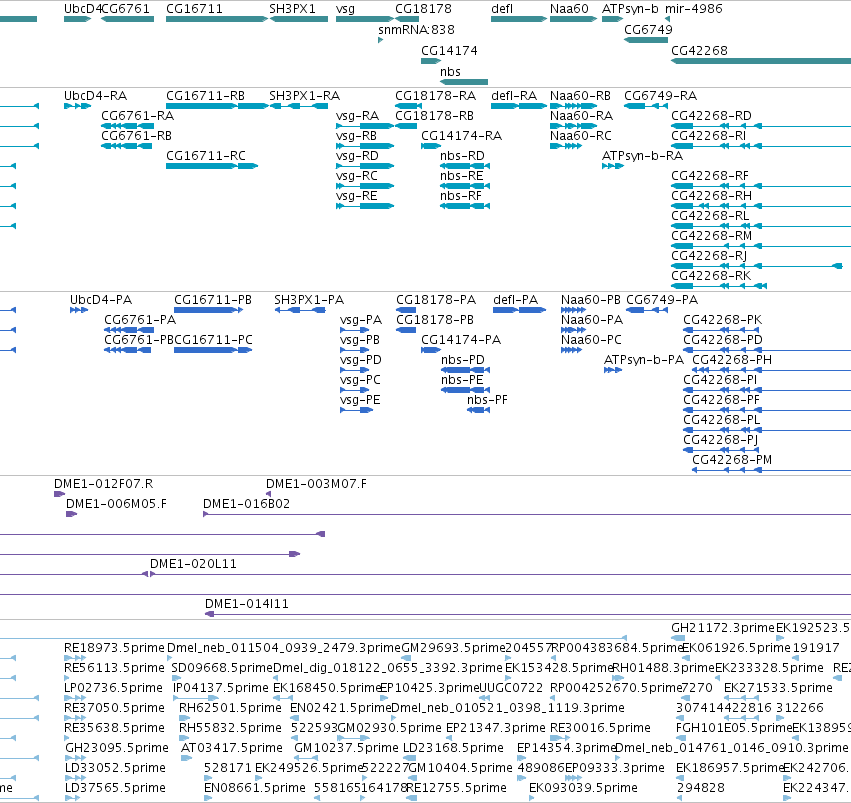851x803 pixels.
Task: Select the ATPsyn-b gene label
Action: (630, 9)
